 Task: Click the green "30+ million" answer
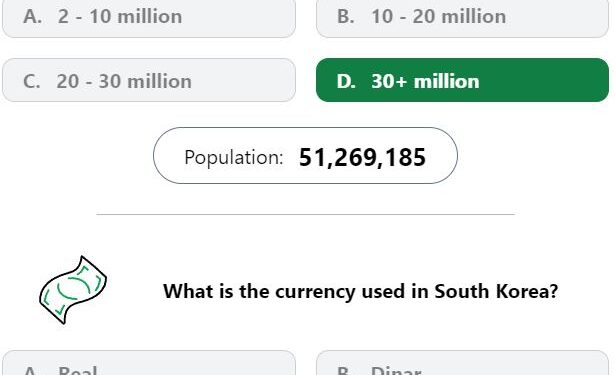(x=462, y=80)
